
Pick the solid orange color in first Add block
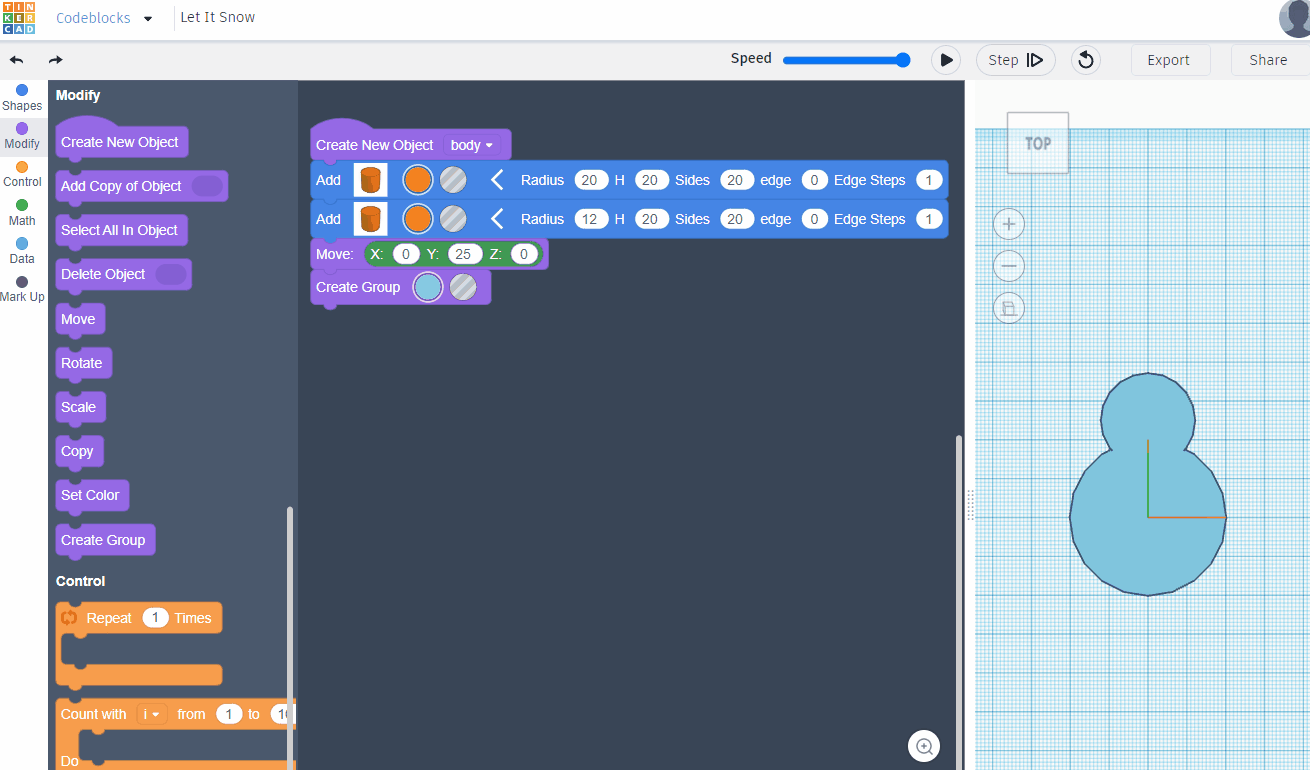pyautogui.click(x=417, y=180)
